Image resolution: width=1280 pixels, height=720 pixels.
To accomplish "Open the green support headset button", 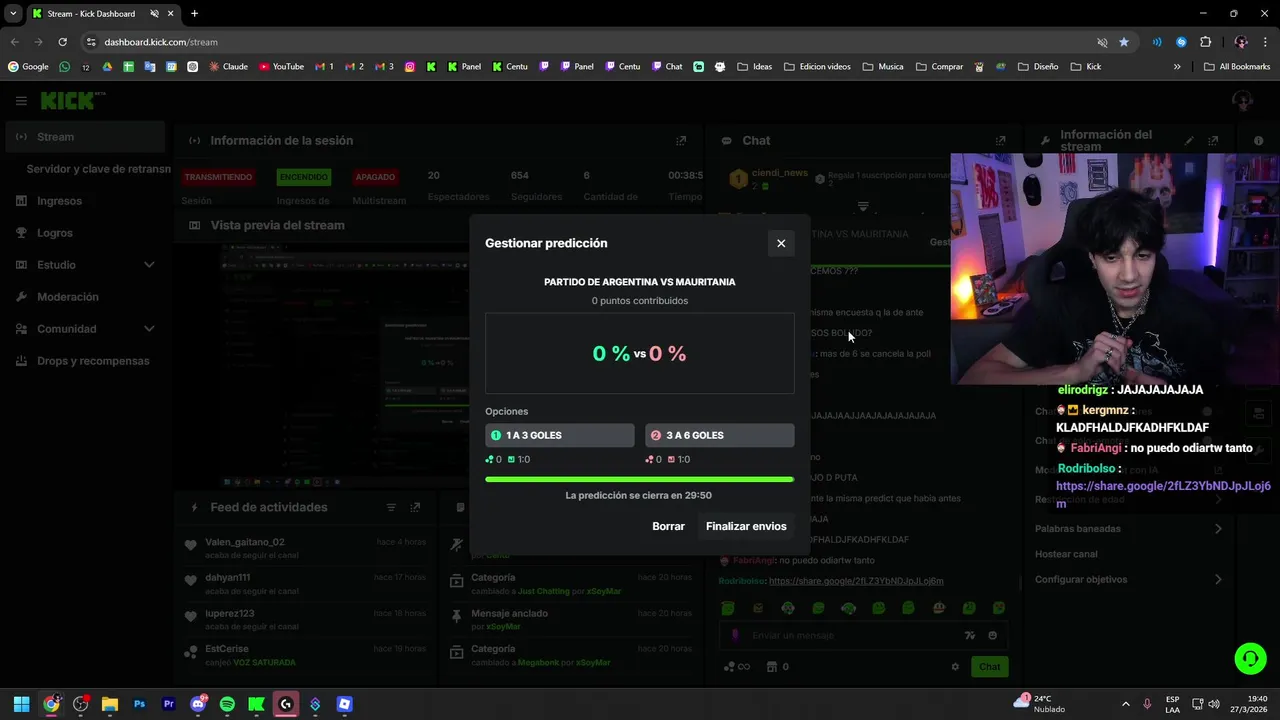I will pyautogui.click(x=1250, y=658).
